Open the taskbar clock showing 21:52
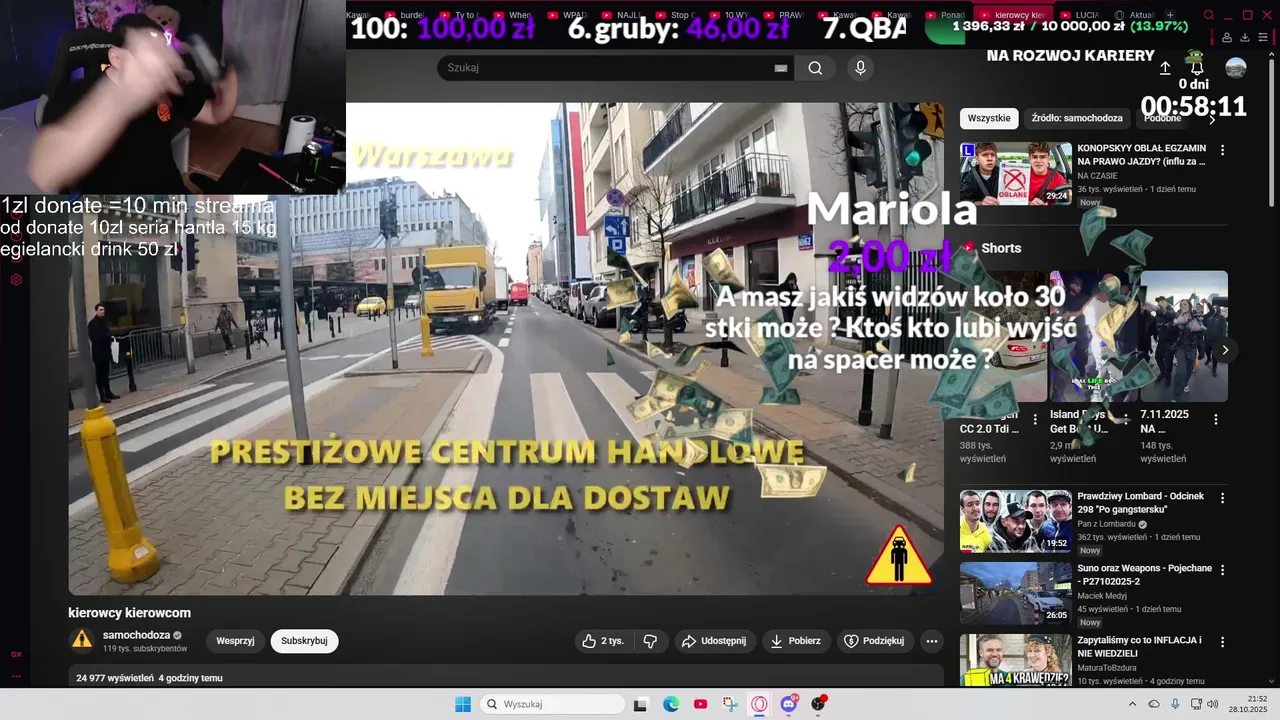The image size is (1280, 720). [x=1249, y=704]
